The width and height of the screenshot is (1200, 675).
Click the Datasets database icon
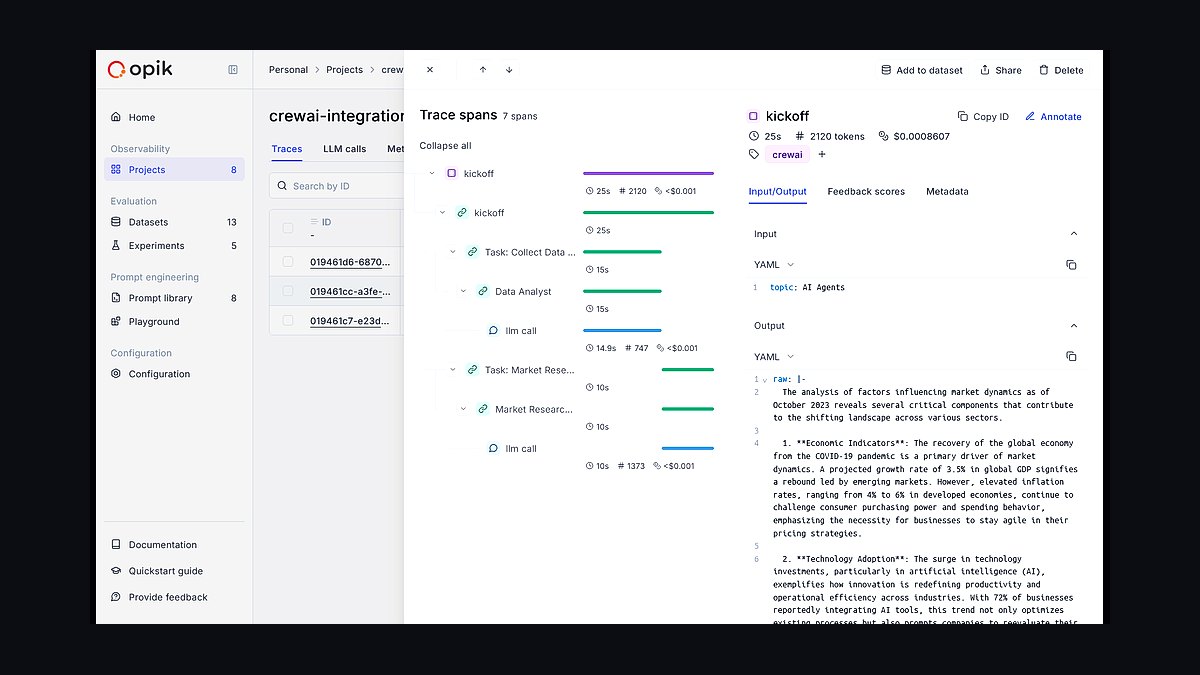click(116, 222)
